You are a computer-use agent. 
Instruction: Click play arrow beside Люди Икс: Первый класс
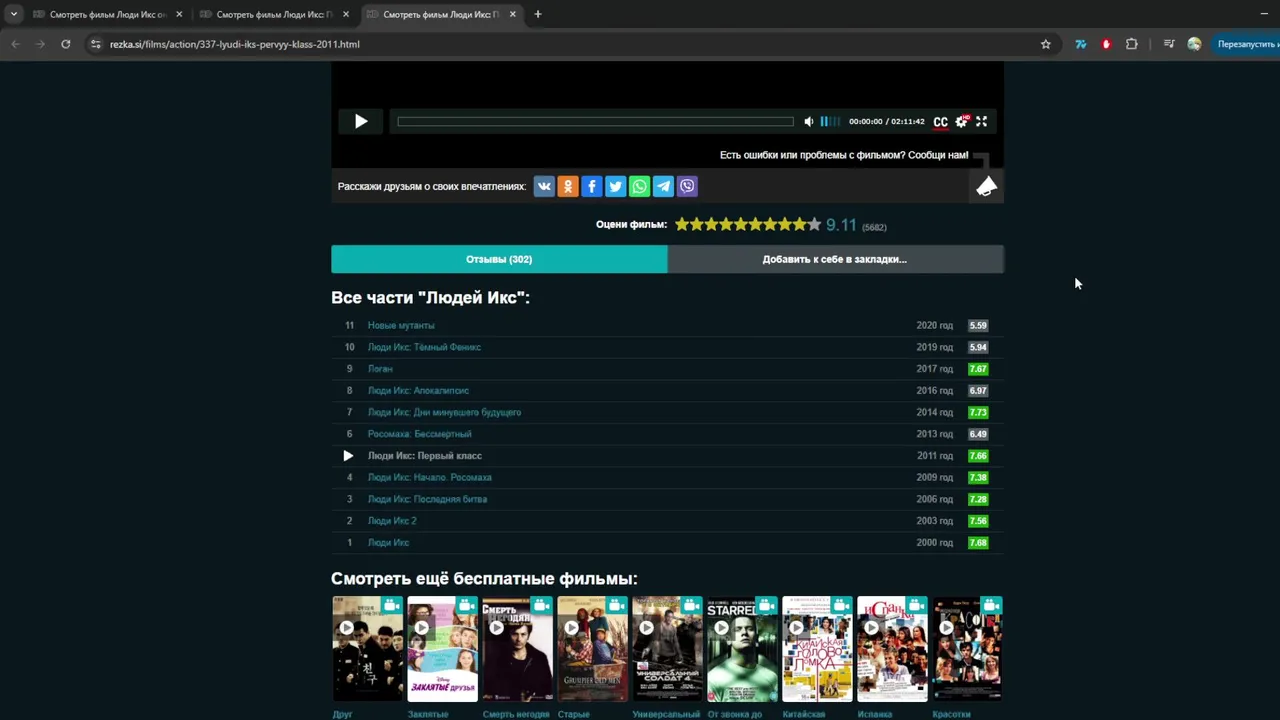(348, 456)
